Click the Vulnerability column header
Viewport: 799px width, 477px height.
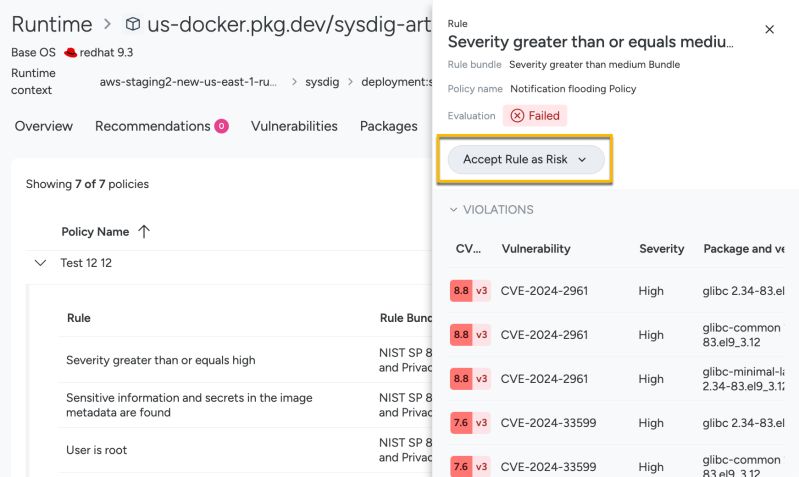click(536, 249)
